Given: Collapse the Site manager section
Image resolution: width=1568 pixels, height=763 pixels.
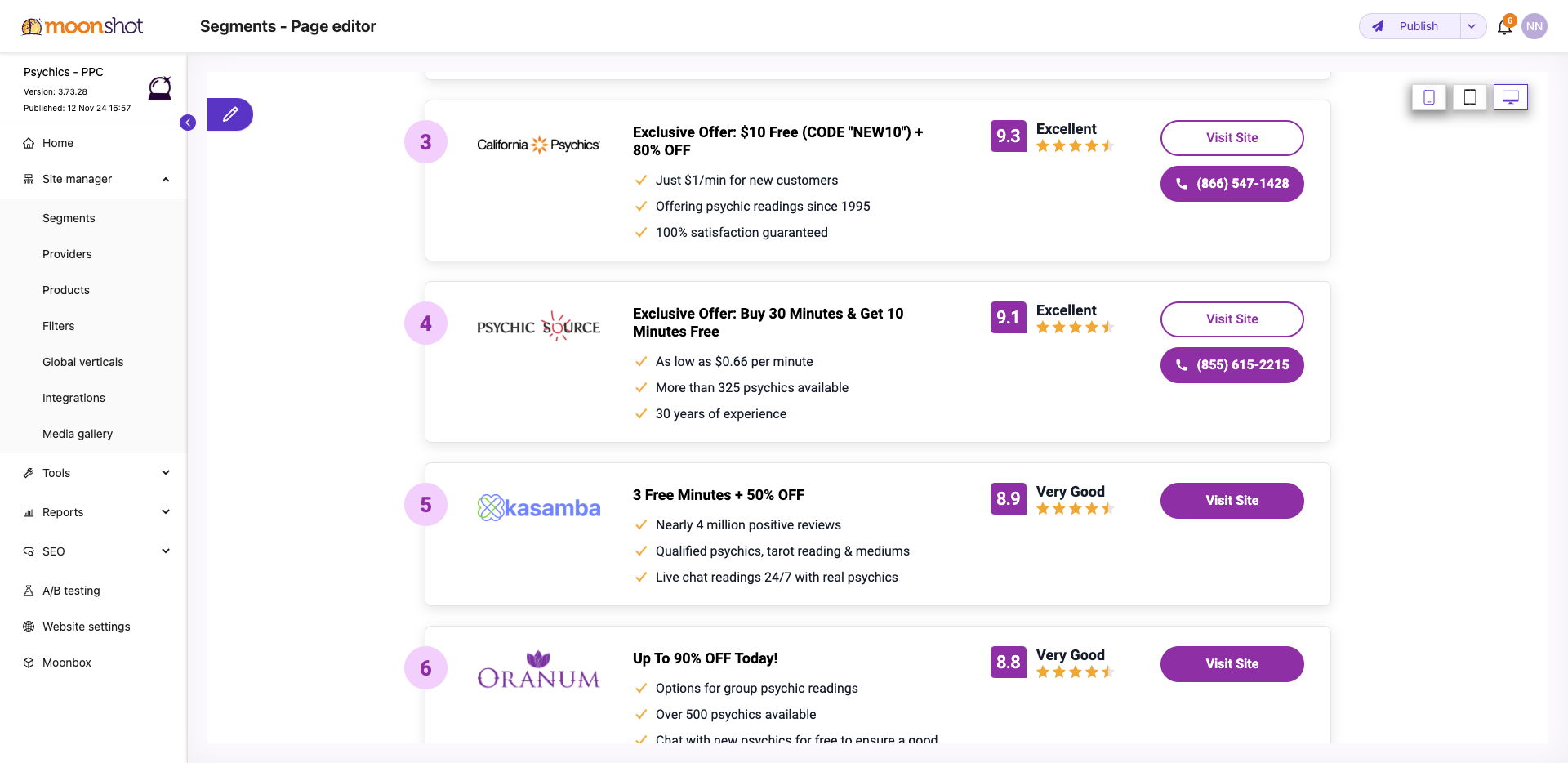Looking at the screenshot, I should pos(166,179).
